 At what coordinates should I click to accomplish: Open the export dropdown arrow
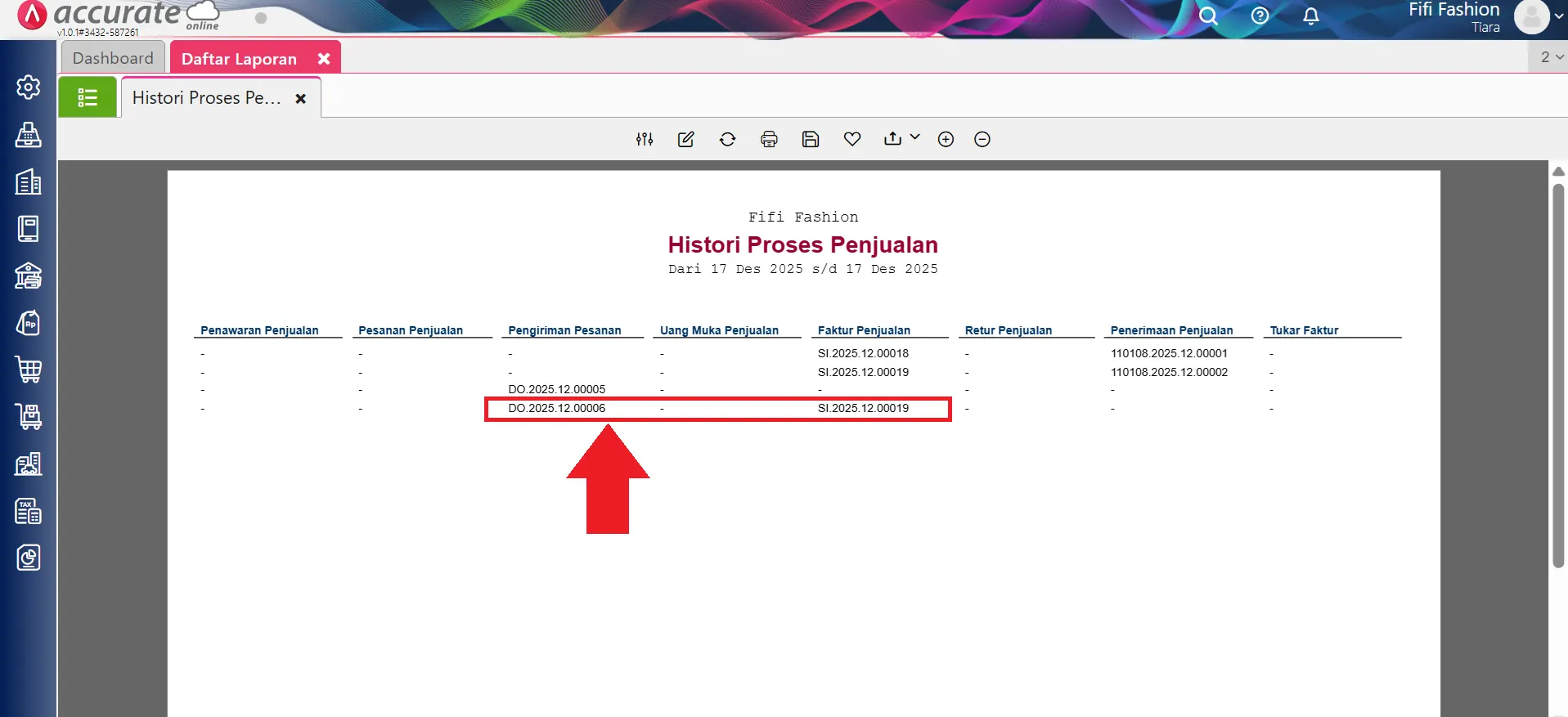914,137
